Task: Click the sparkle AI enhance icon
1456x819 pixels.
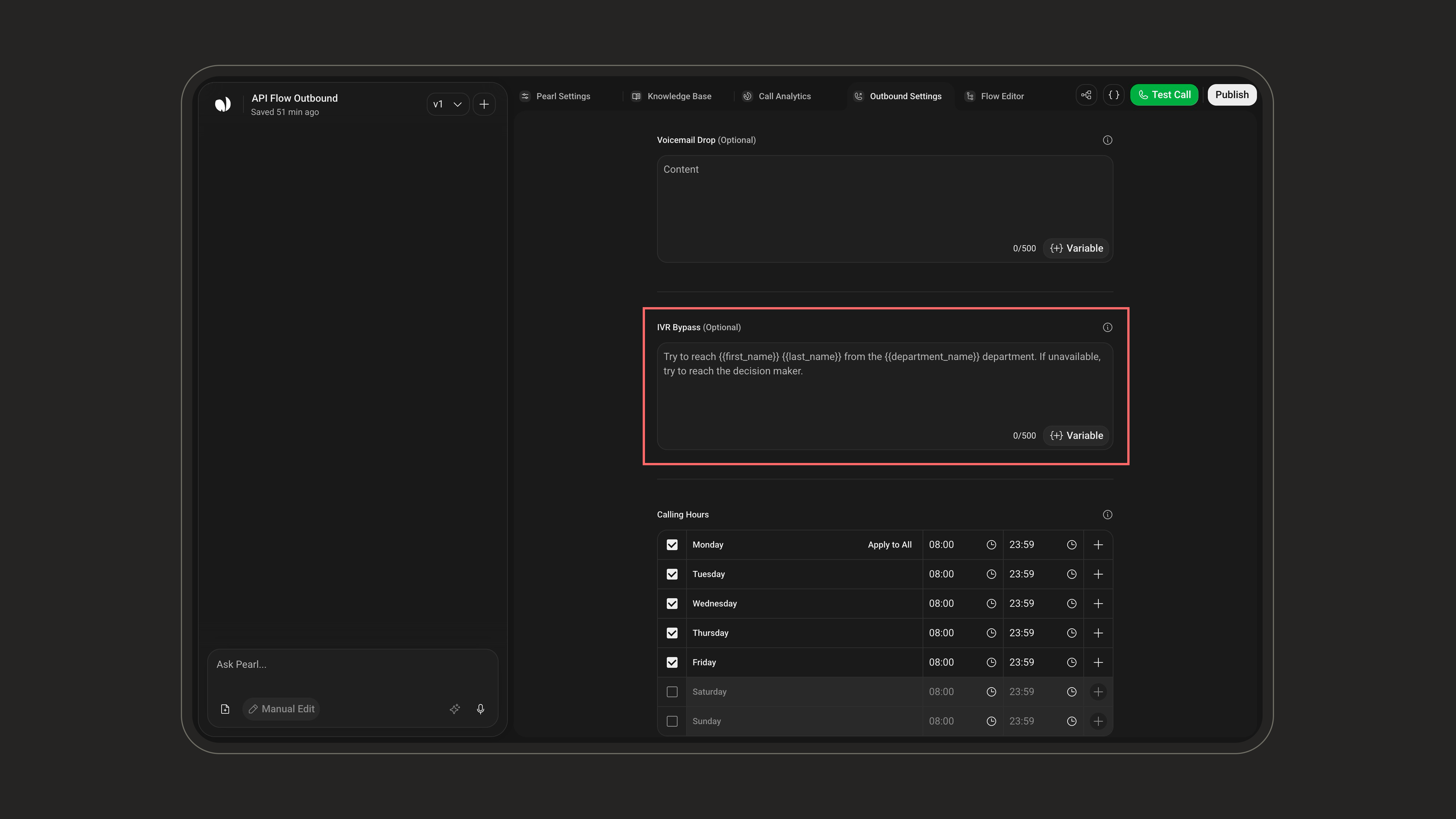Action: click(455, 709)
